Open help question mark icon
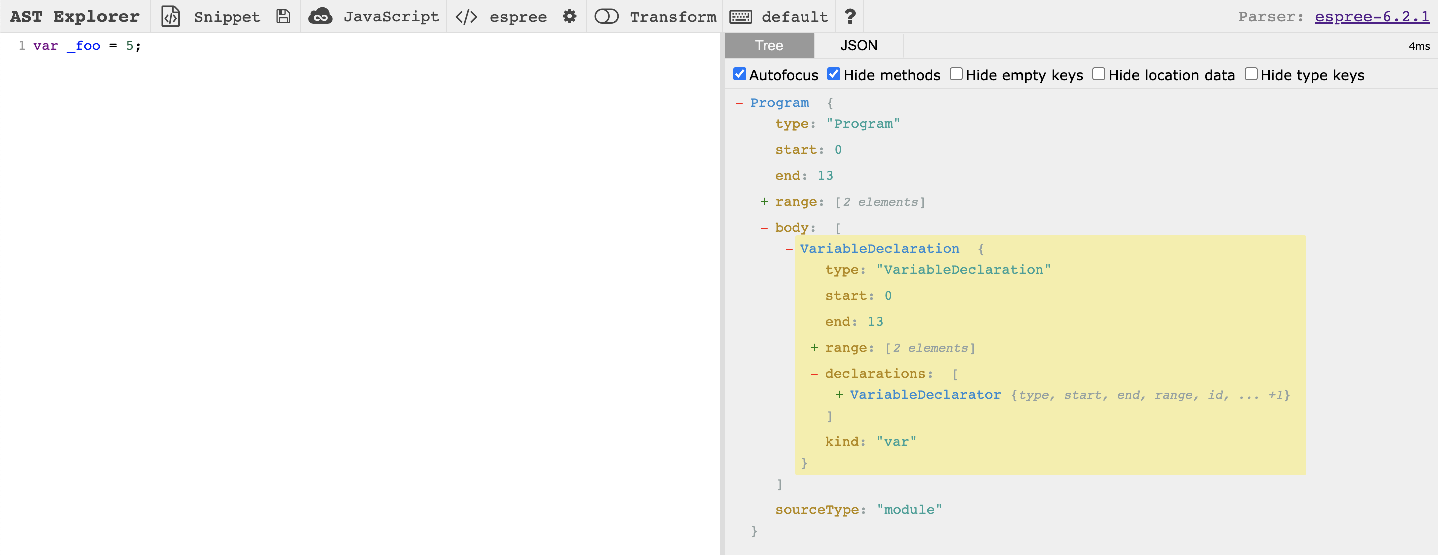Screen dimensions: 1438x555 point(850,16)
